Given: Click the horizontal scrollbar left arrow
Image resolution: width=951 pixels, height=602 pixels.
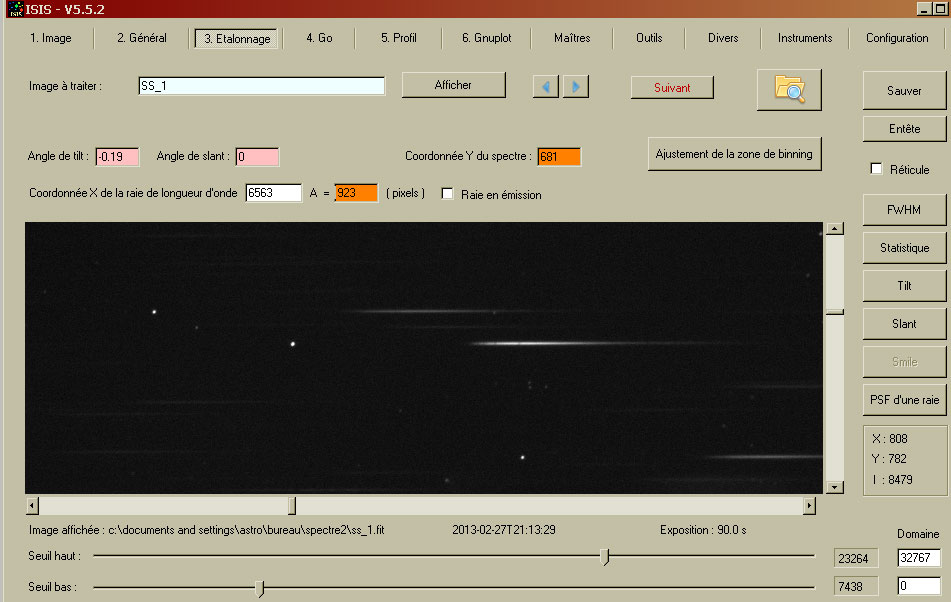Looking at the screenshot, I should pyautogui.click(x=32, y=505).
